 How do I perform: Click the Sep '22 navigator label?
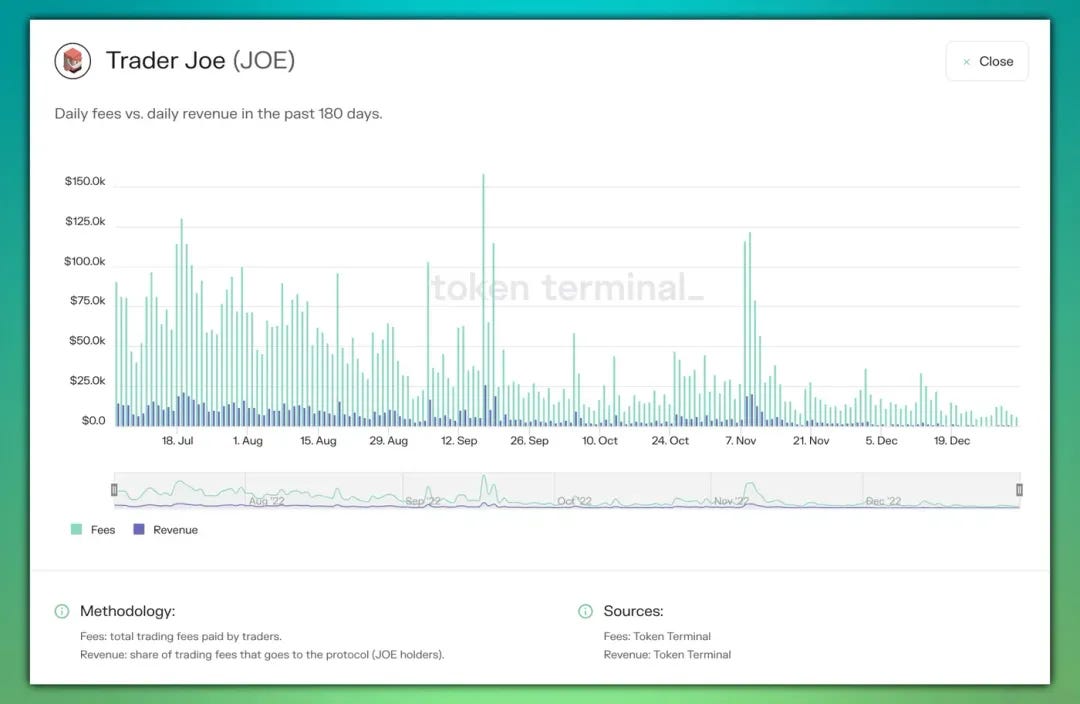pyautogui.click(x=423, y=501)
